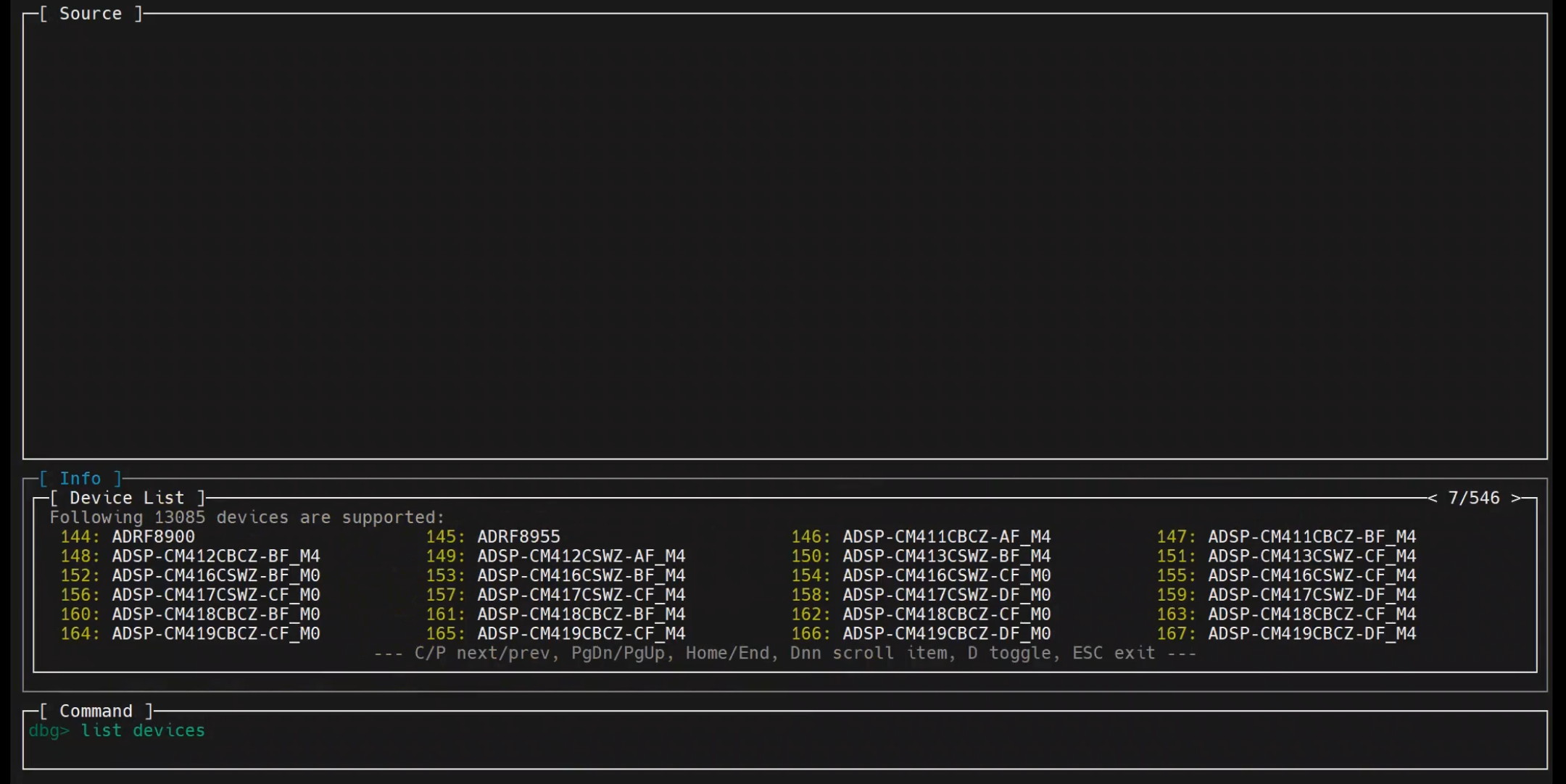Pick device 148 ADSP-CM412CBCZ-BF_M4
This screenshot has width=1566, height=784.
click(215, 556)
